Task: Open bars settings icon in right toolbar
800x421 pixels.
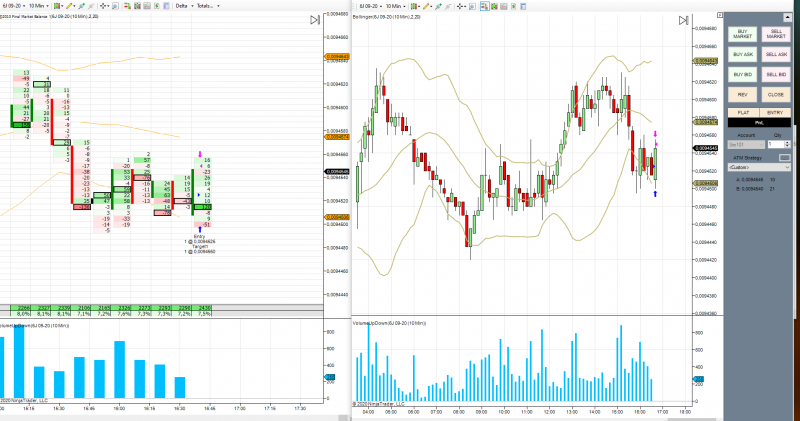Action: (494, 6)
